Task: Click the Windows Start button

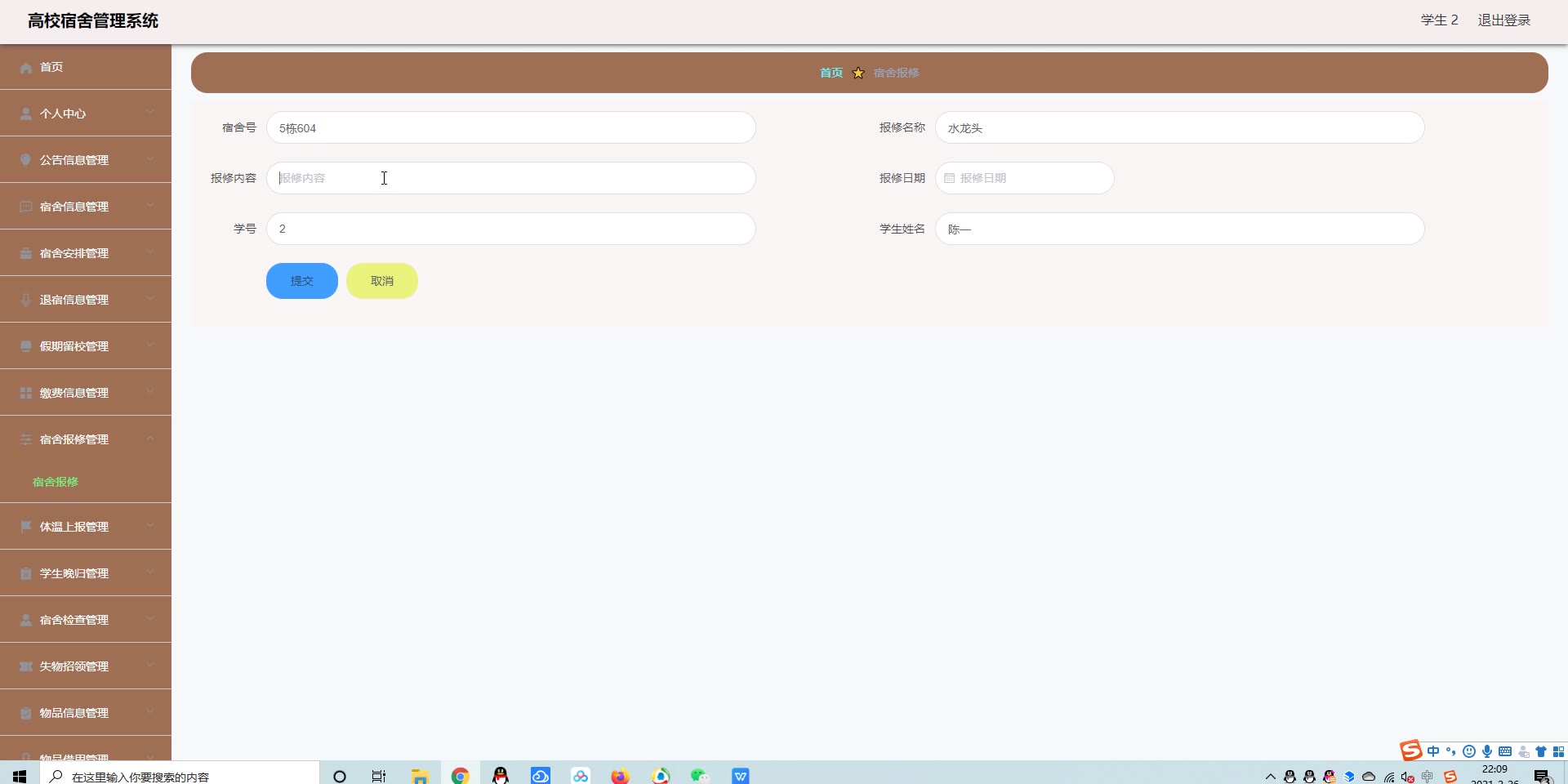Action: tap(20, 776)
